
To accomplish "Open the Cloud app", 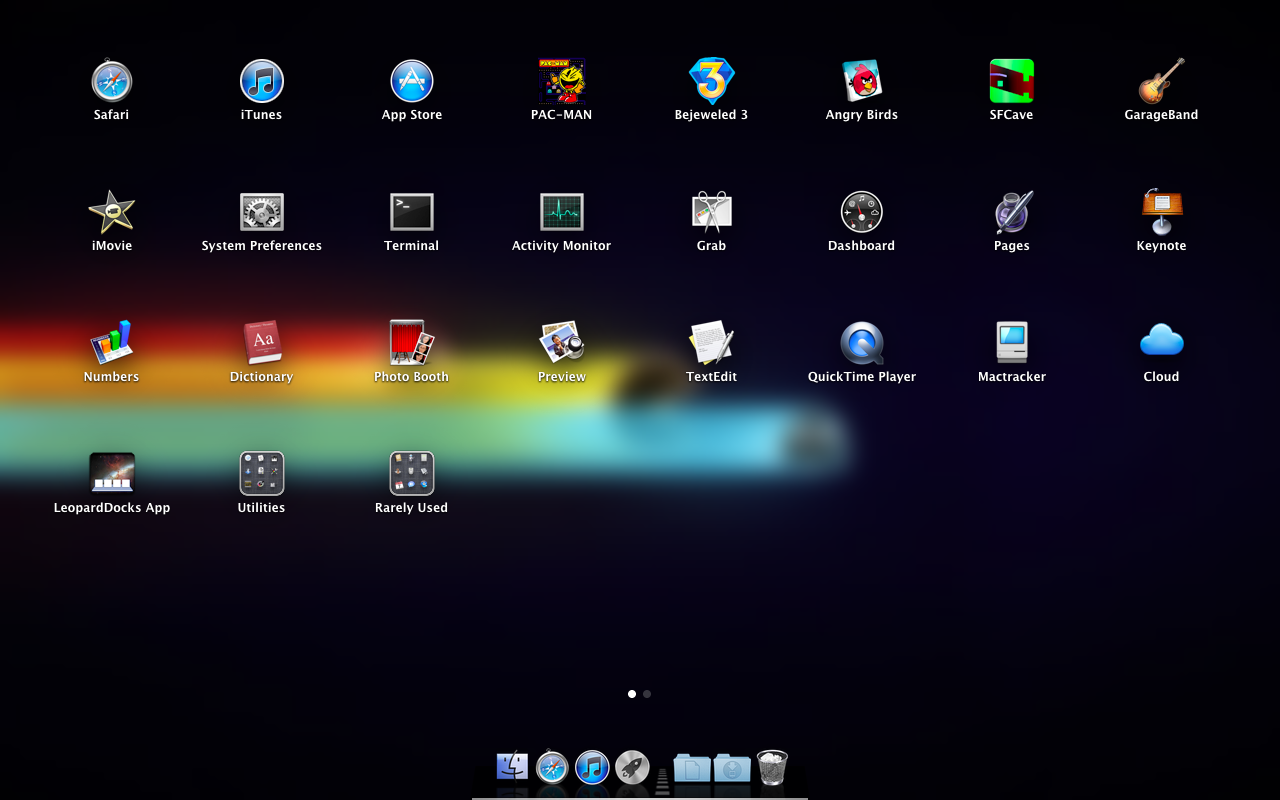I will pyautogui.click(x=1162, y=341).
